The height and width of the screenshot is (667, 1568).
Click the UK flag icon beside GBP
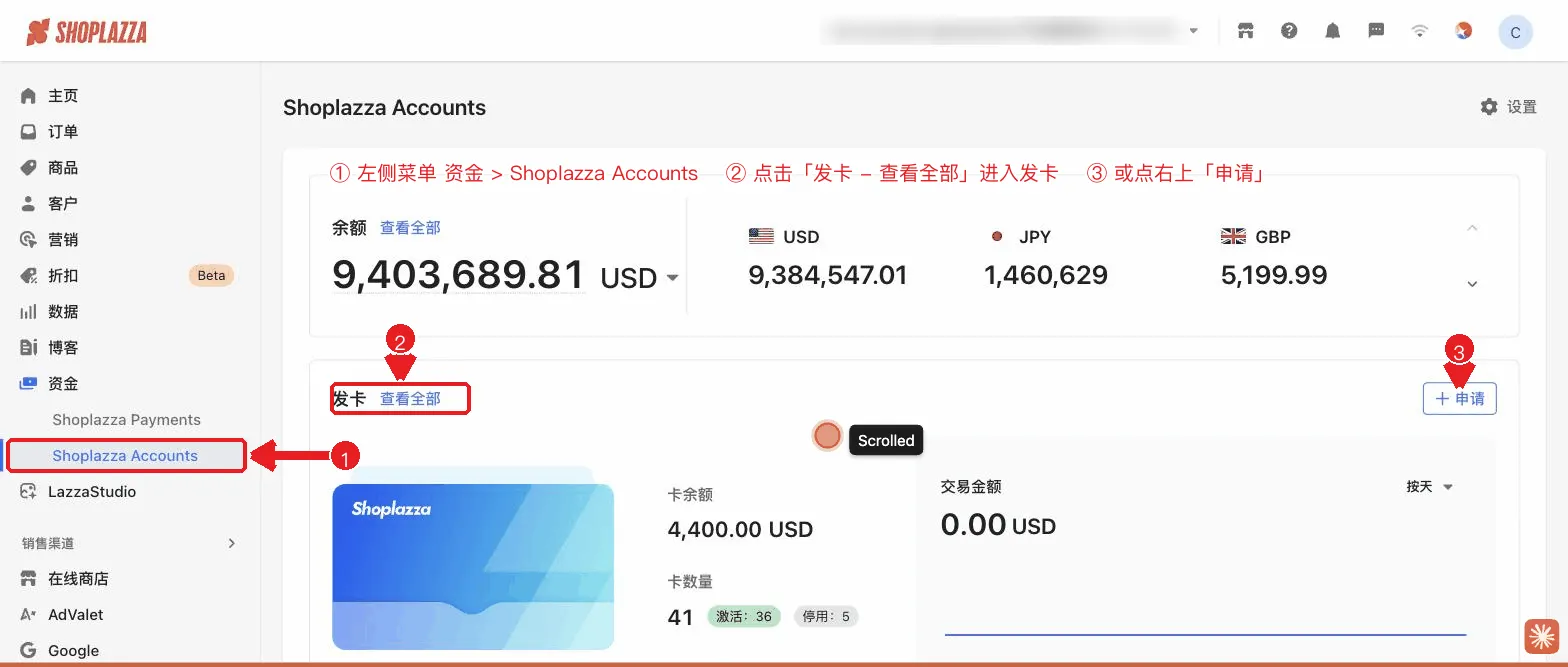[1233, 237]
